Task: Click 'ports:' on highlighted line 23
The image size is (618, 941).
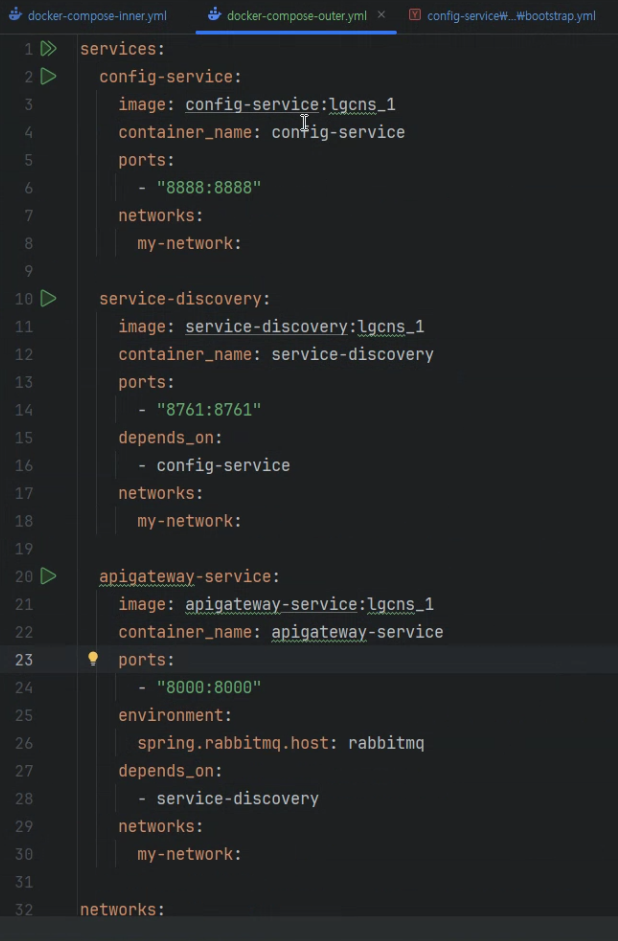Action: (146, 660)
